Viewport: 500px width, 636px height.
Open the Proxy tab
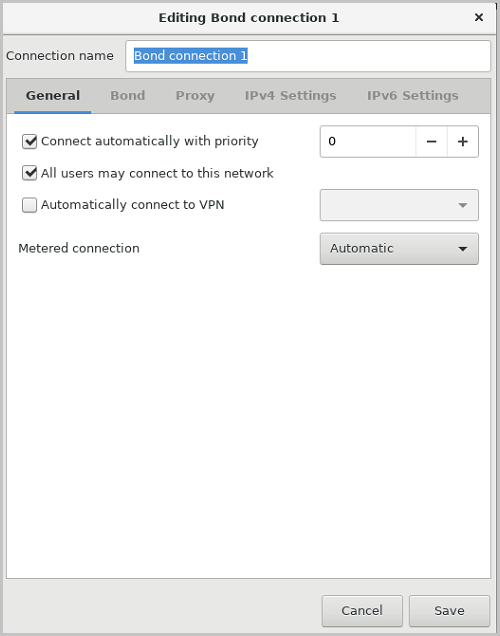(195, 96)
